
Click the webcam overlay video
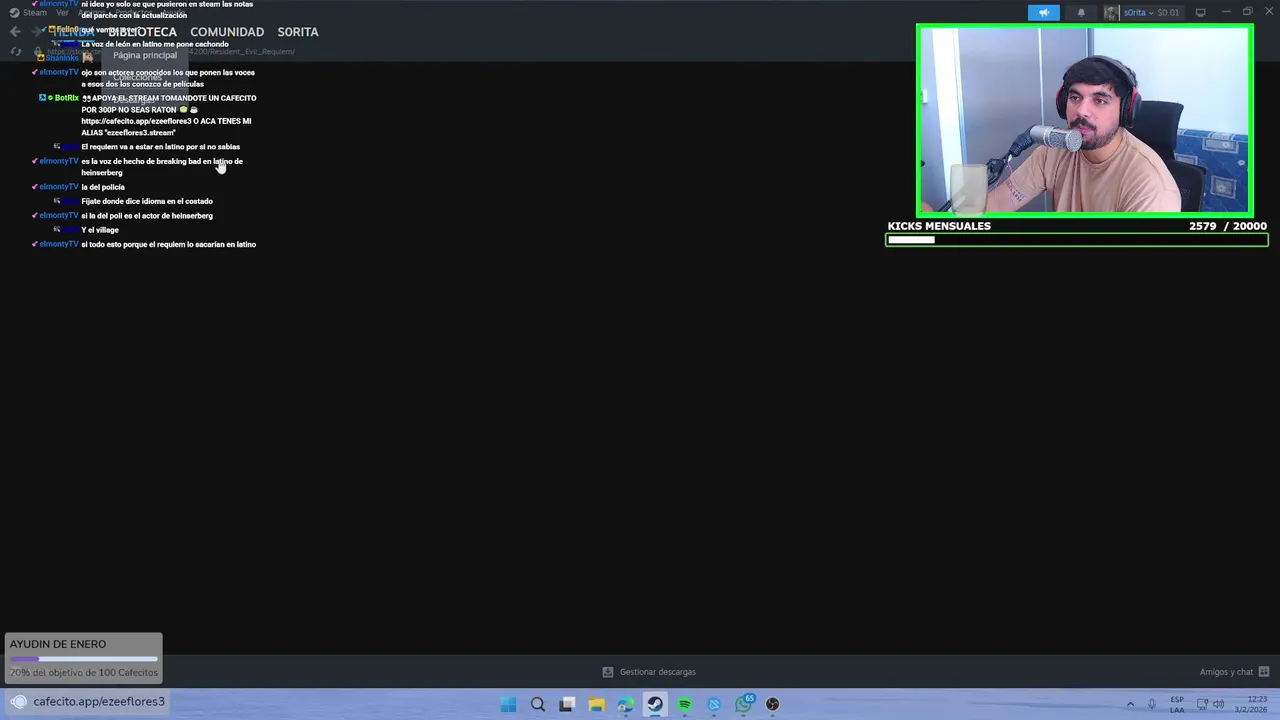tap(1085, 121)
